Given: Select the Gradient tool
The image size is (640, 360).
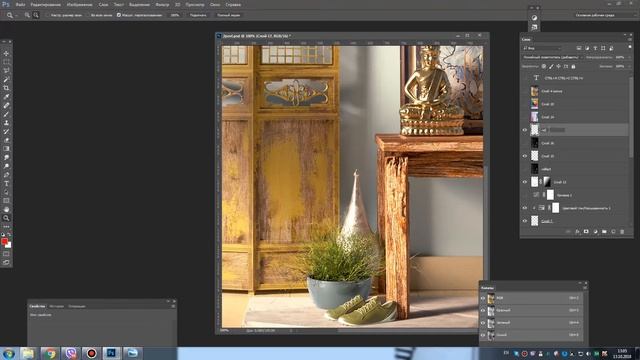Looking at the screenshot, I should click(x=6, y=149).
